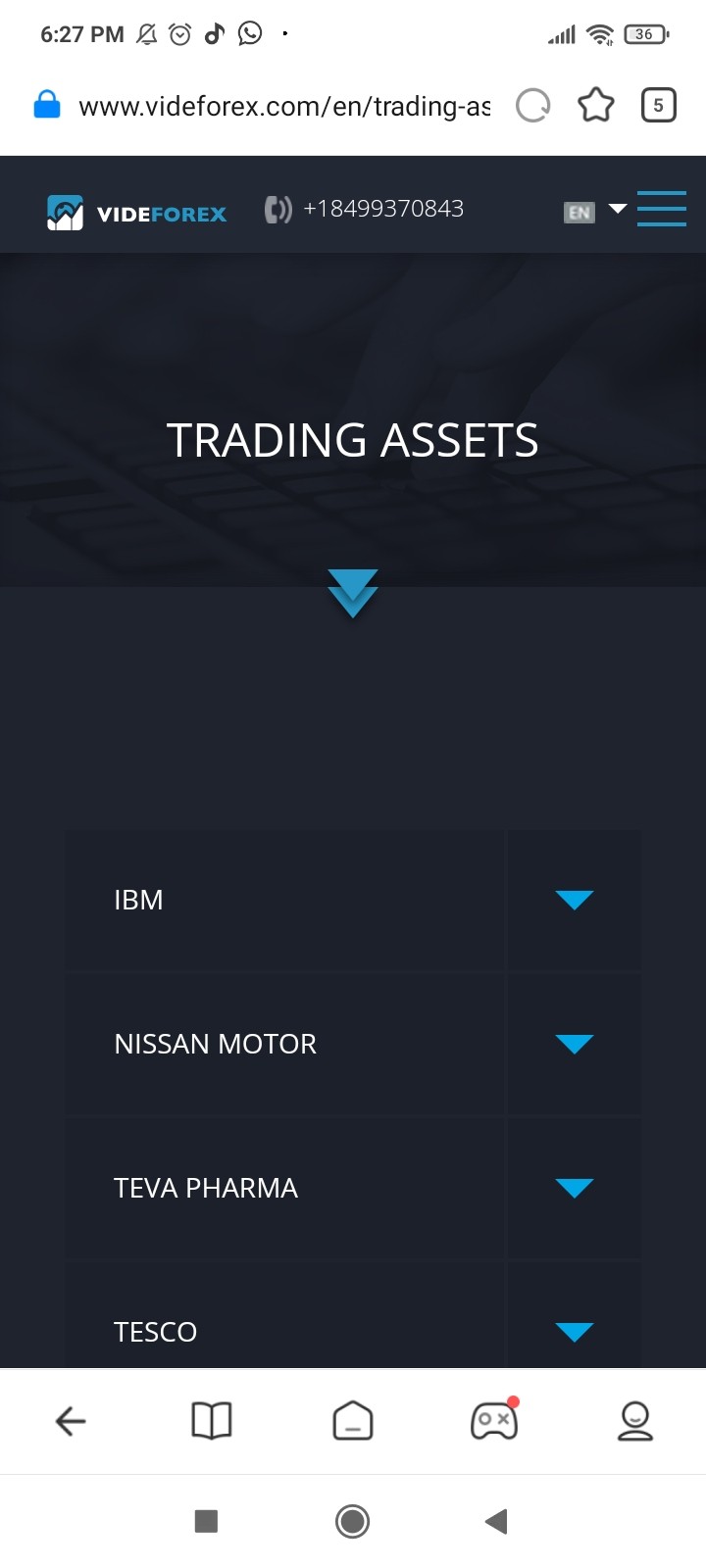706x1568 pixels.
Task: Click the Videforex logo
Action: (136, 213)
